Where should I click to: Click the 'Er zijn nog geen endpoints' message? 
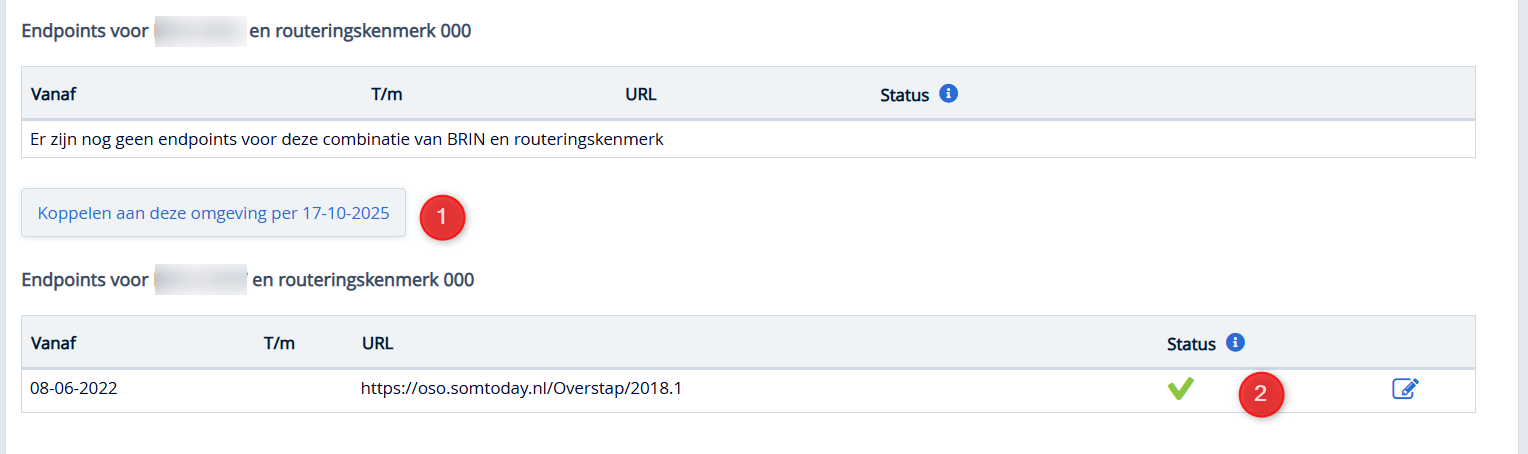pyautogui.click(x=347, y=139)
